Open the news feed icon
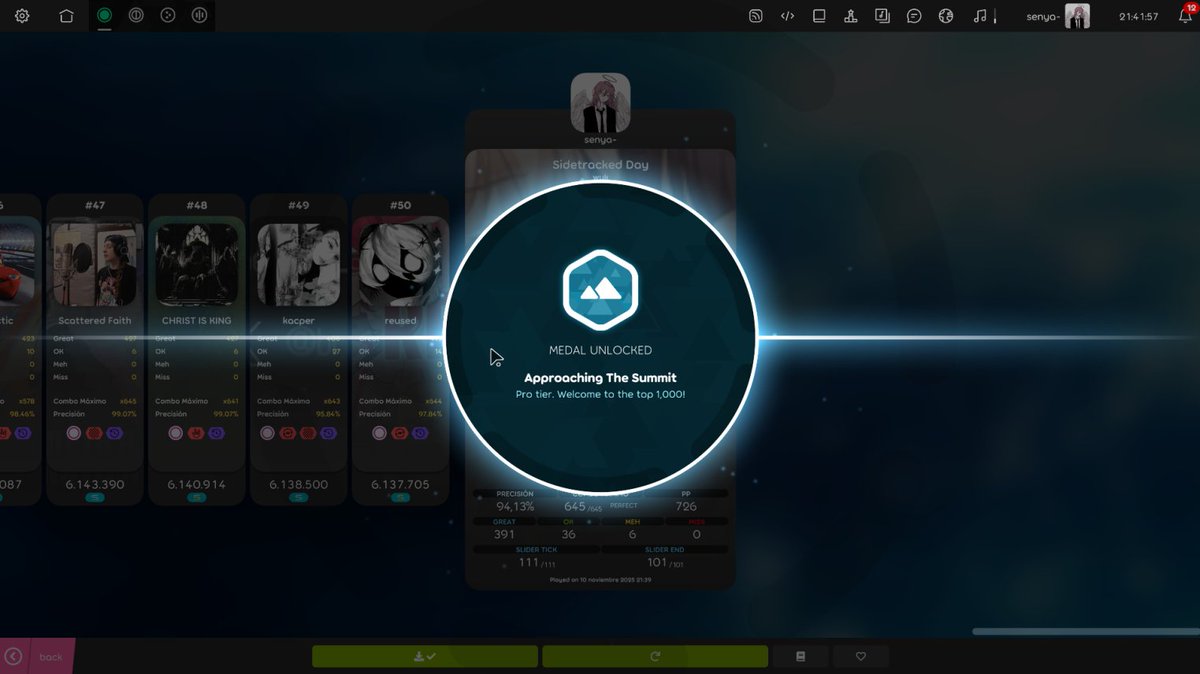1200x674 pixels. [756, 16]
